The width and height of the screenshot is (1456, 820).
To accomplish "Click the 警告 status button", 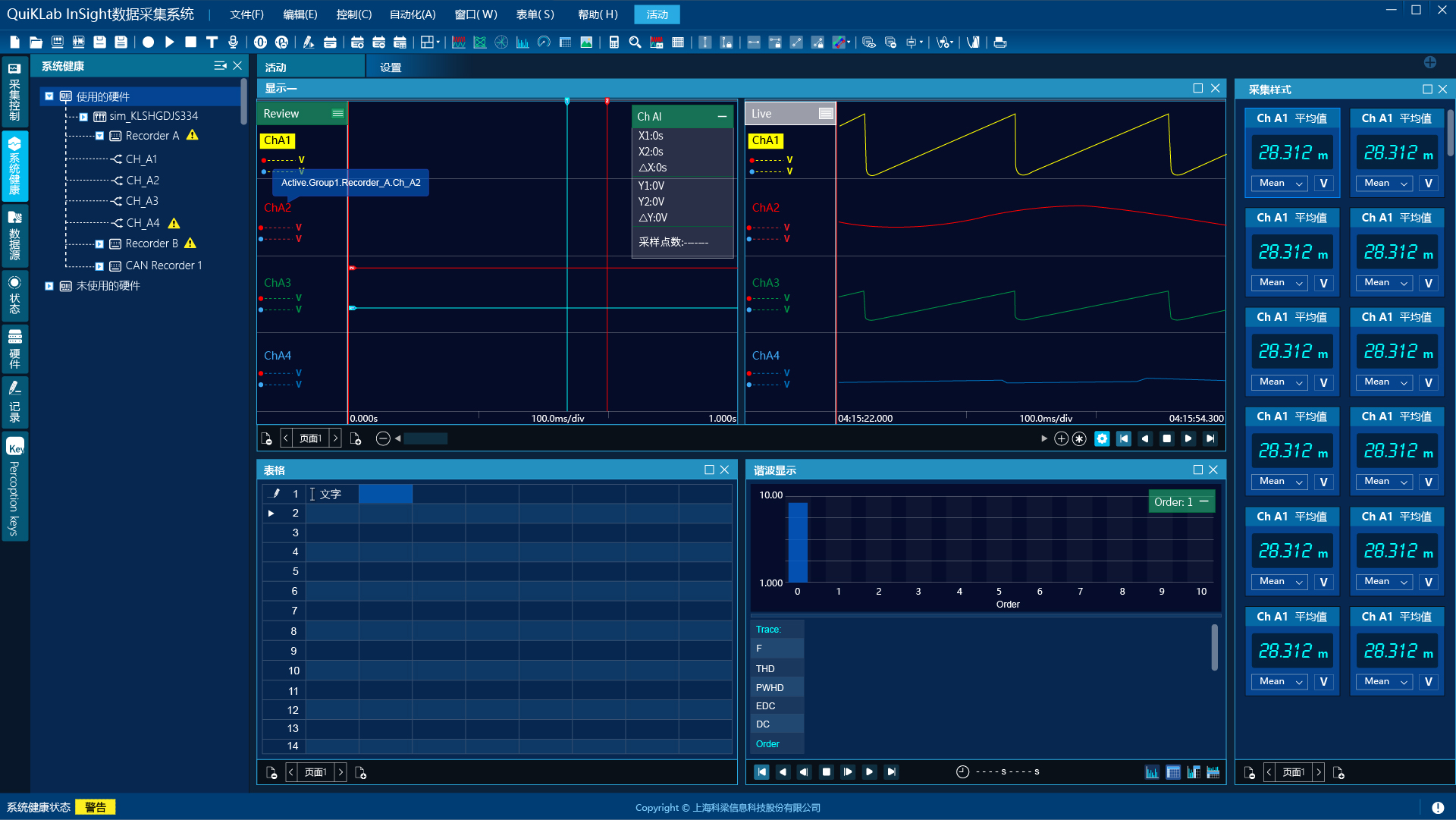I will 96,807.
